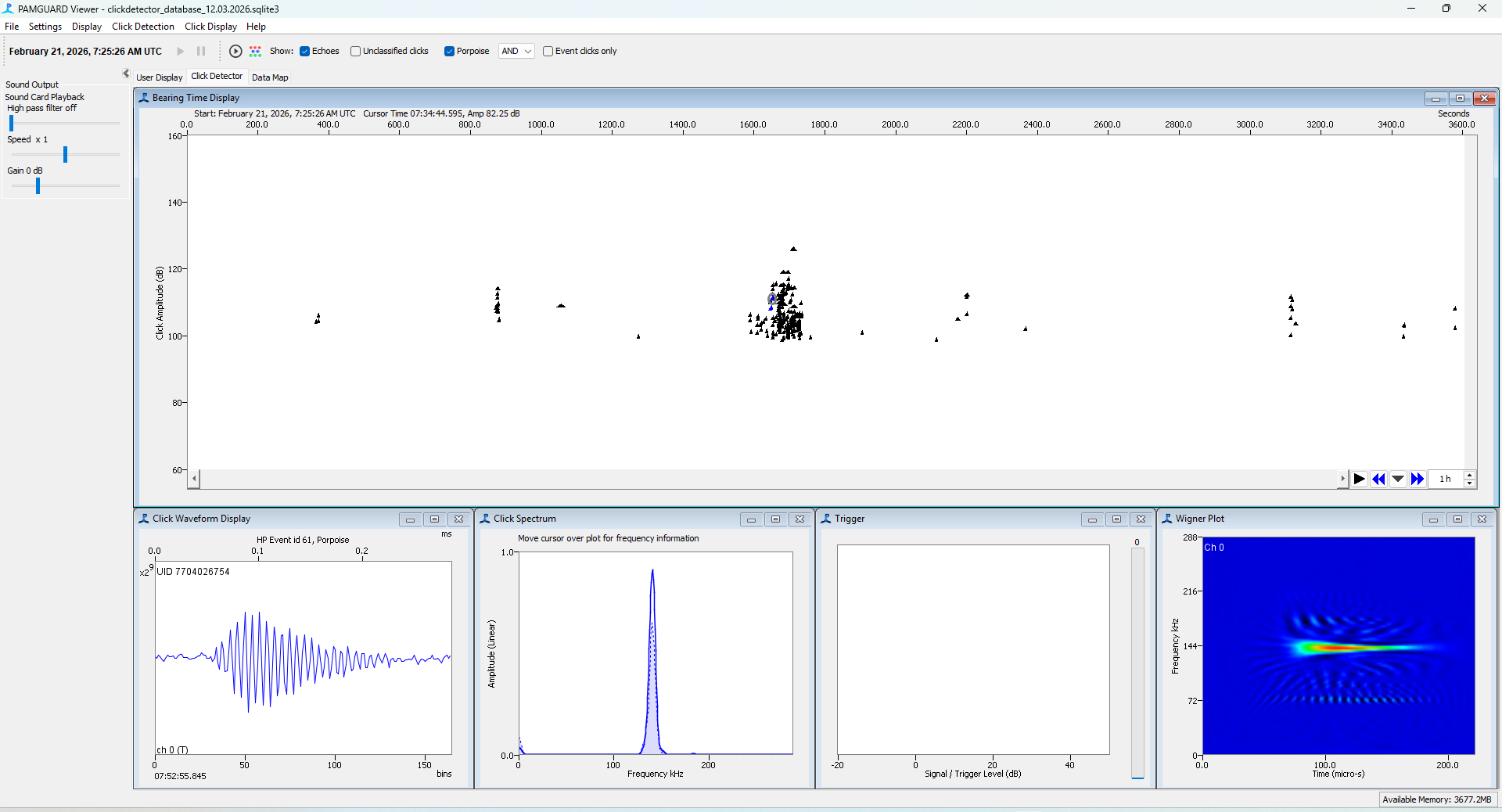Open the Help menu
This screenshot has width=1502, height=812.
pos(256,27)
